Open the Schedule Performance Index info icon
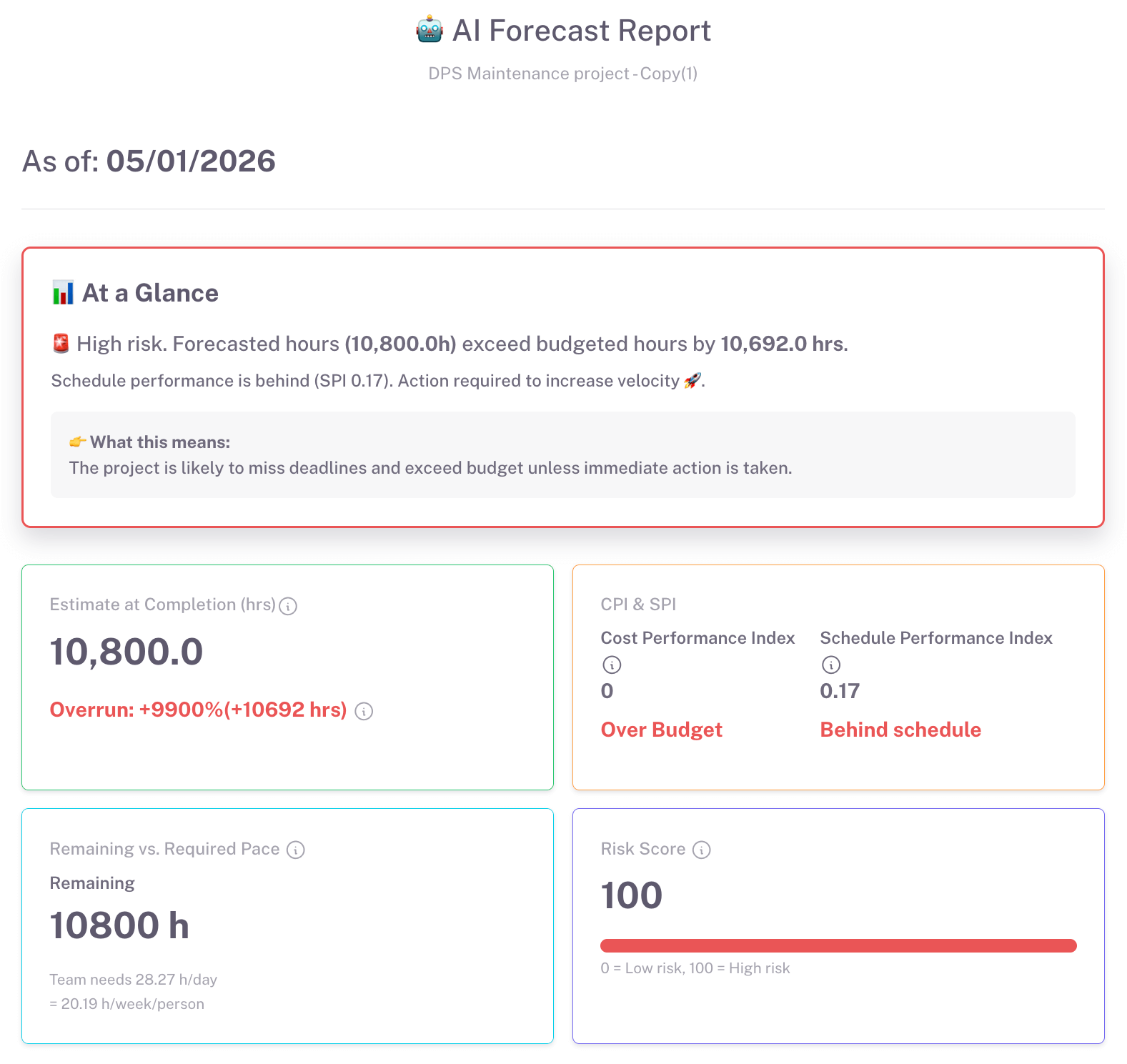 click(831, 665)
